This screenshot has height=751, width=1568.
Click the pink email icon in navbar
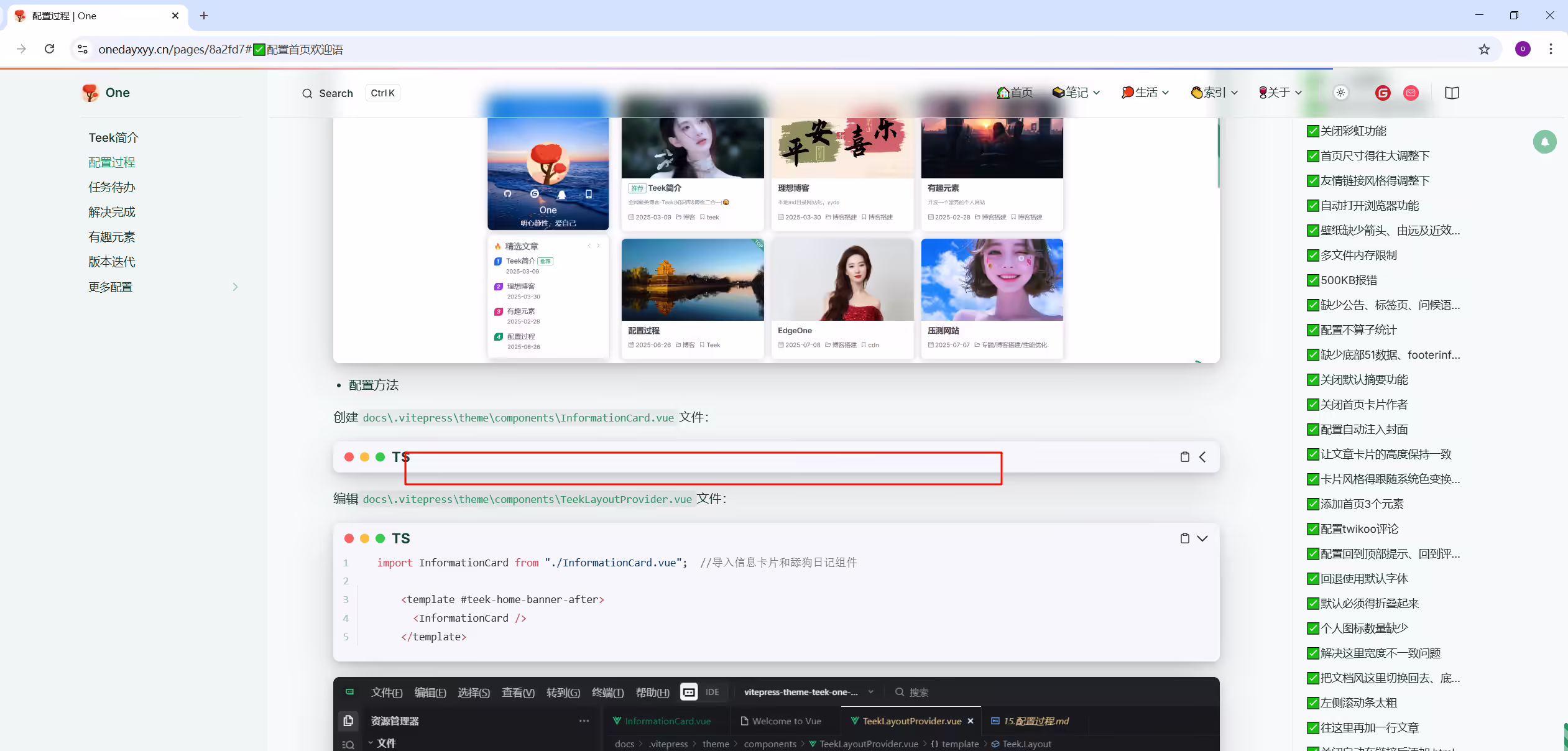[x=1411, y=93]
